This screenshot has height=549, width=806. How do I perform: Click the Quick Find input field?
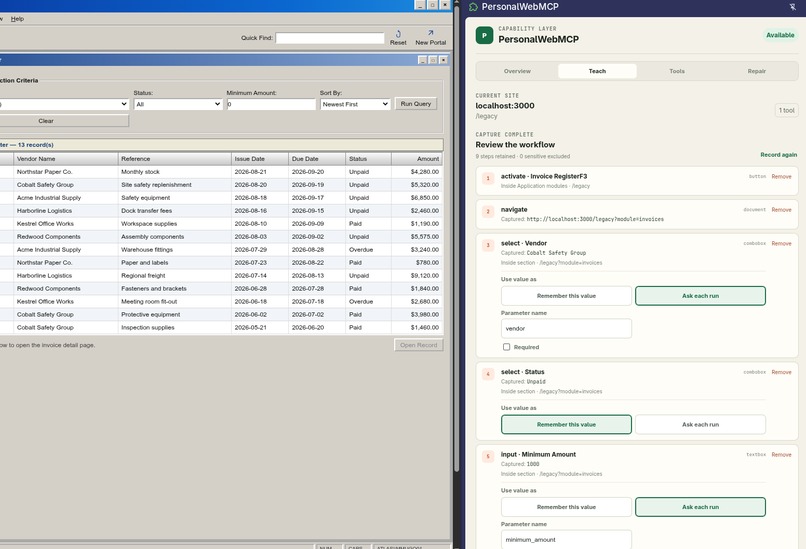pos(329,38)
